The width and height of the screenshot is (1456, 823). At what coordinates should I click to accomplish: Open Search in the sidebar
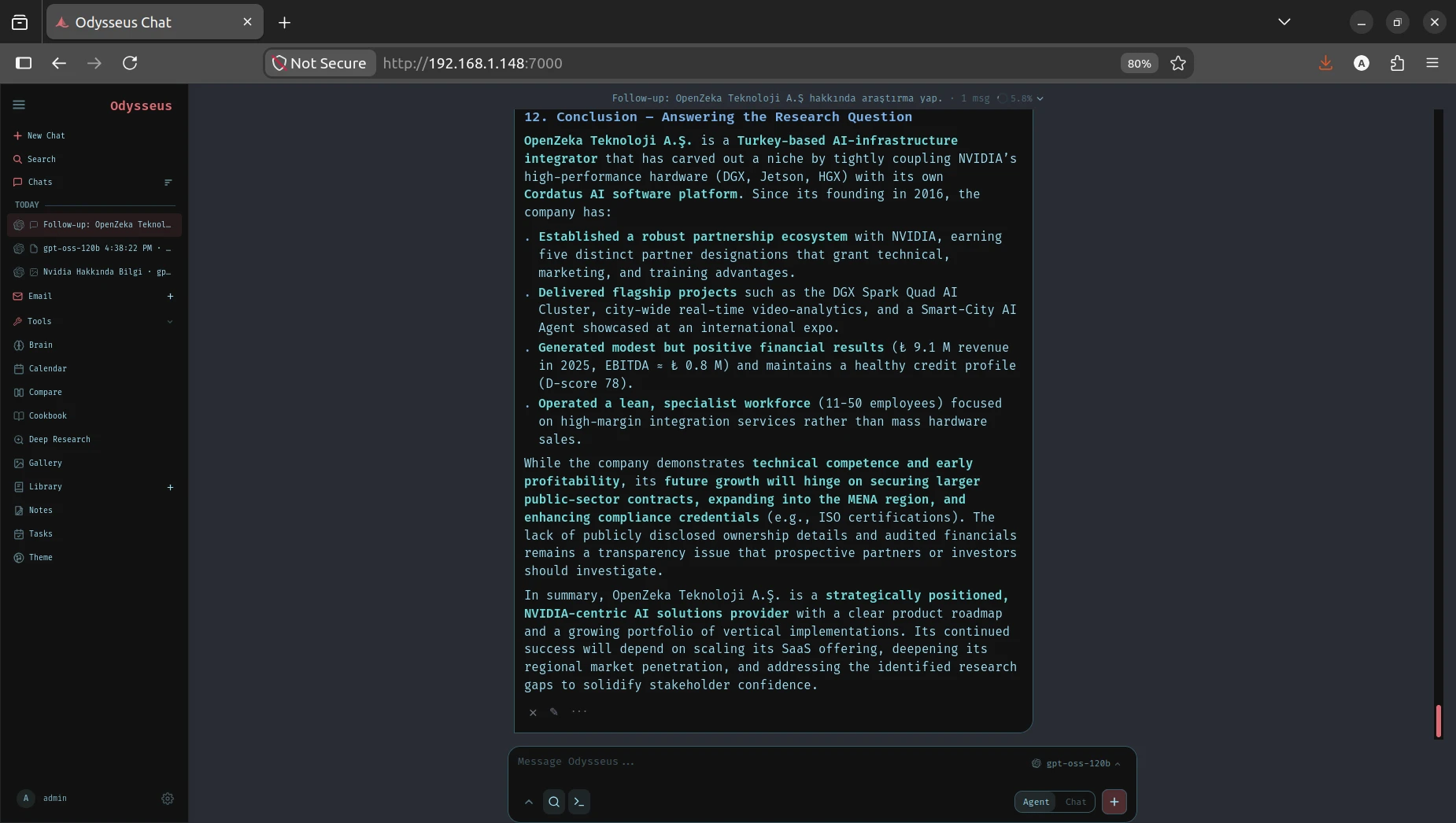[x=35, y=159]
